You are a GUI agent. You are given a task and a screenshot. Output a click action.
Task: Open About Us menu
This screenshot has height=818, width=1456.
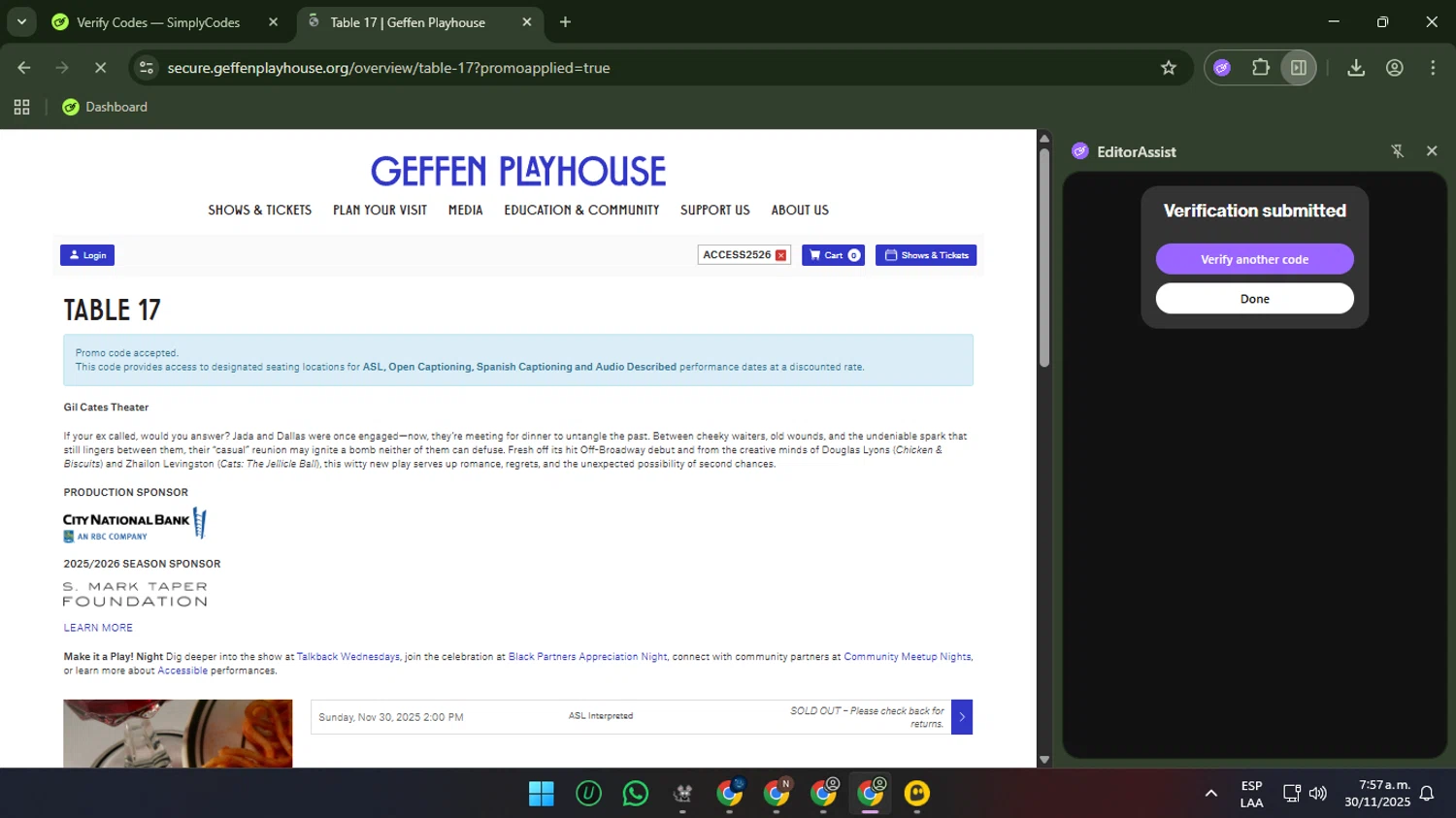(800, 210)
